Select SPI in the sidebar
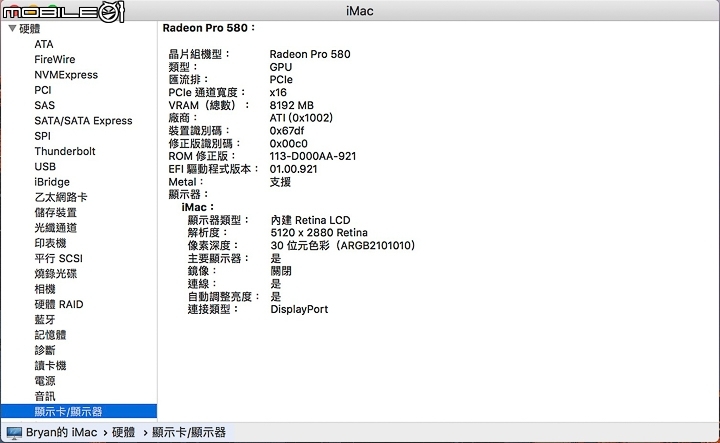This screenshot has height=443, width=720. 42,136
